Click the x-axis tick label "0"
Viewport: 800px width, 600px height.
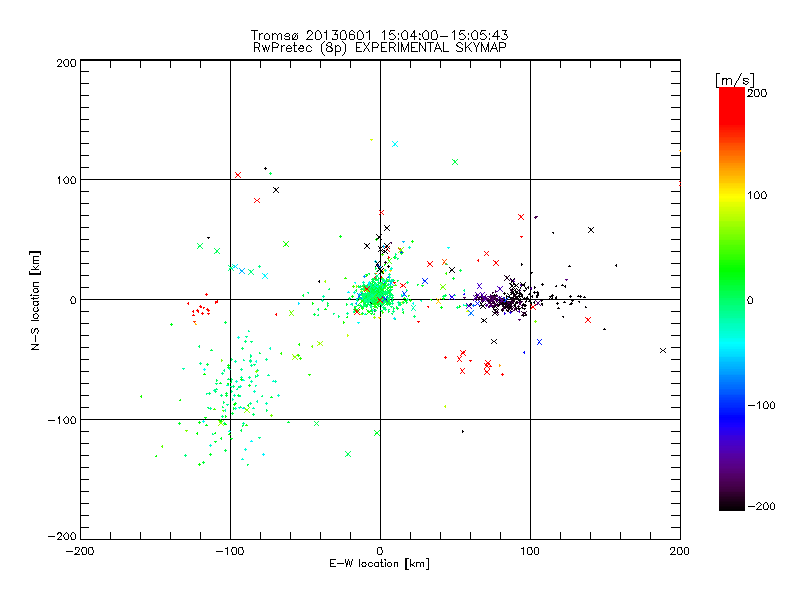(380, 551)
